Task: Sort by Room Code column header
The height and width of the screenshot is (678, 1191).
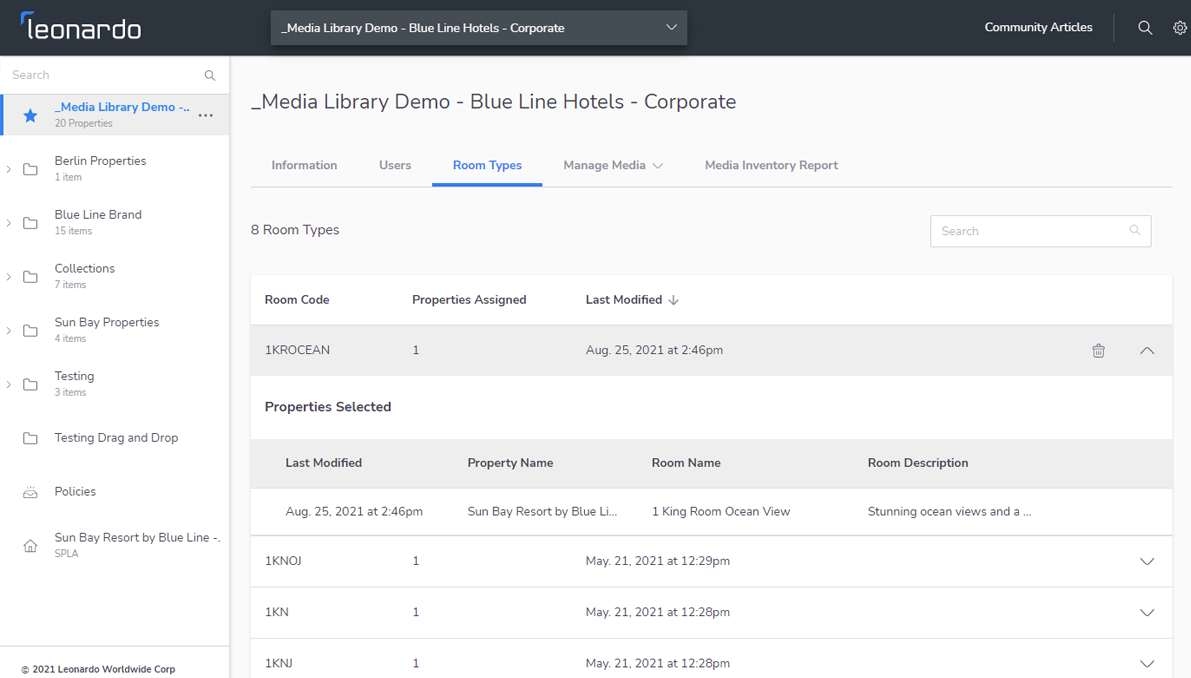Action: [297, 300]
